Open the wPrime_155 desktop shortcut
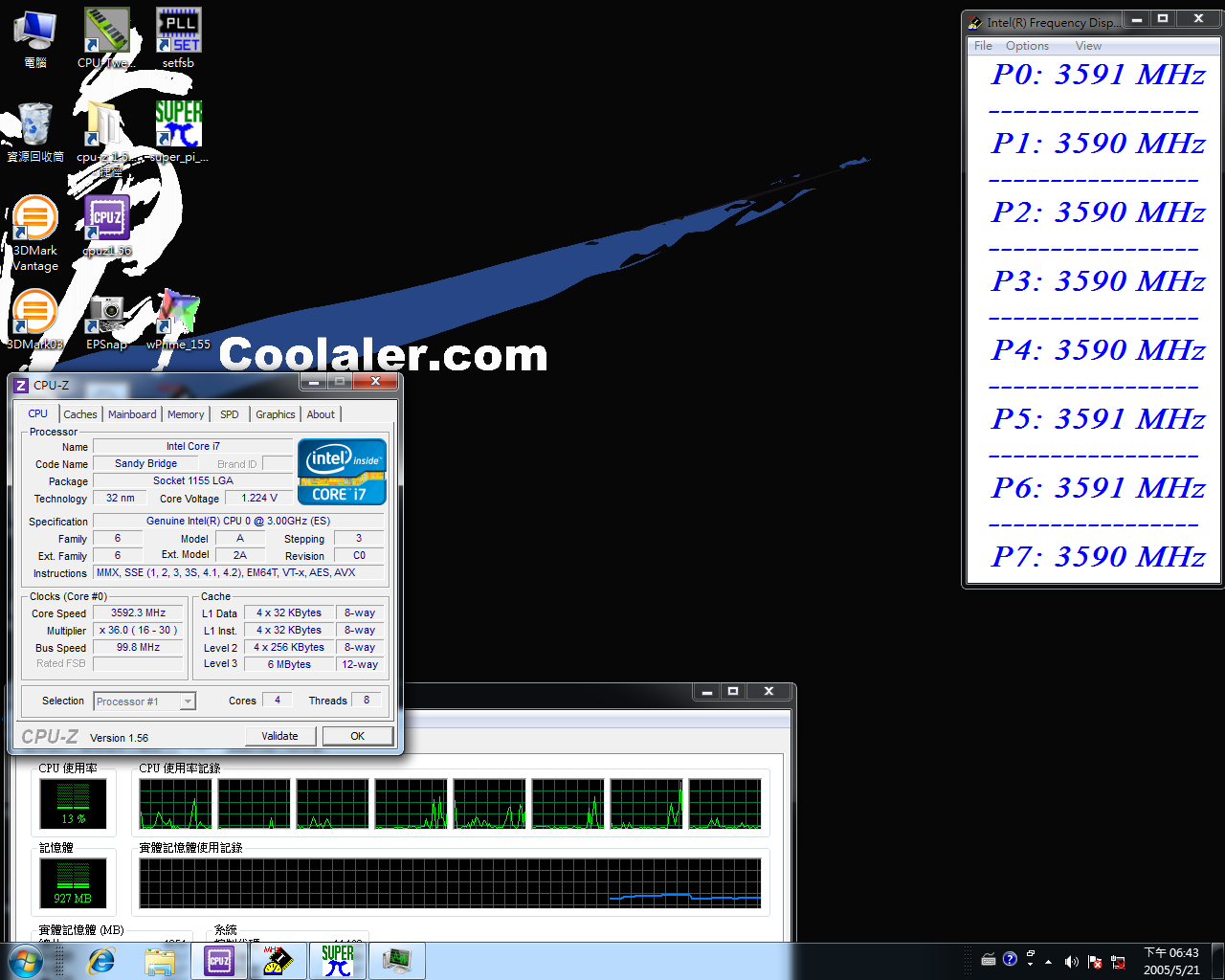Viewport: 1225px width, 980px height. [178, 320]
